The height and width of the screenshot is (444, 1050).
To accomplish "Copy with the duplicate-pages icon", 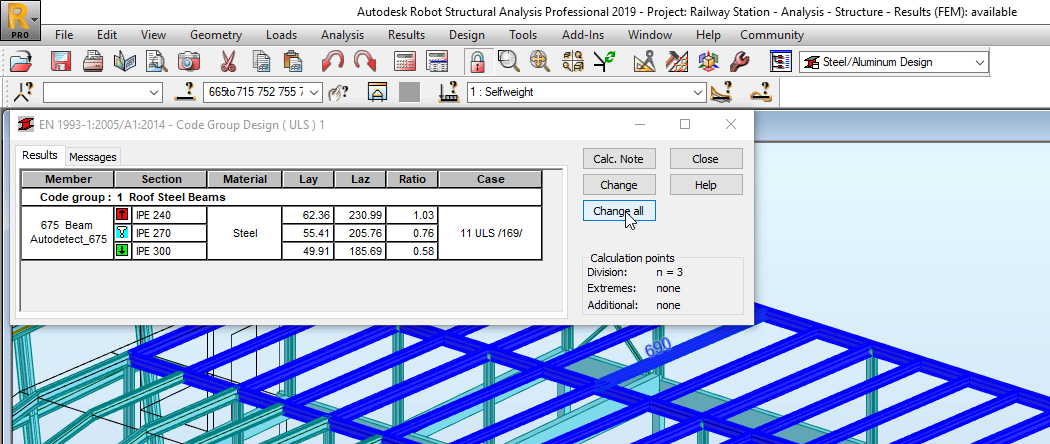I will [x=260, y=62].
